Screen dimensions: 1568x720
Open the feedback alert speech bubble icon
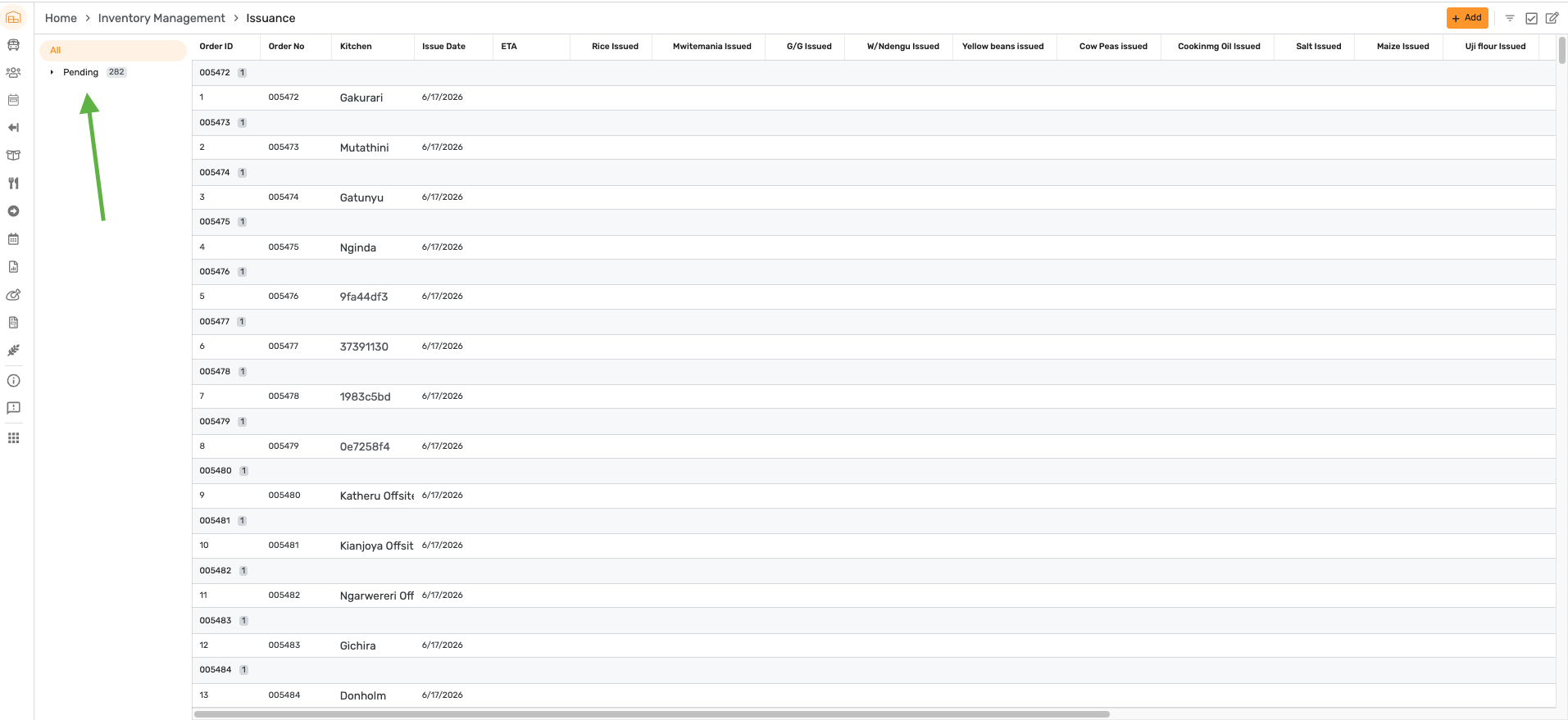[13, 408]
